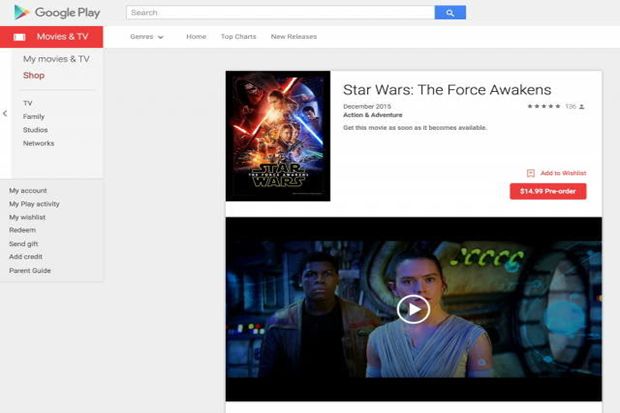The height and width of the screenshot is (413, 620).
Task: Open My Play activity
Action: click(34, 204)
